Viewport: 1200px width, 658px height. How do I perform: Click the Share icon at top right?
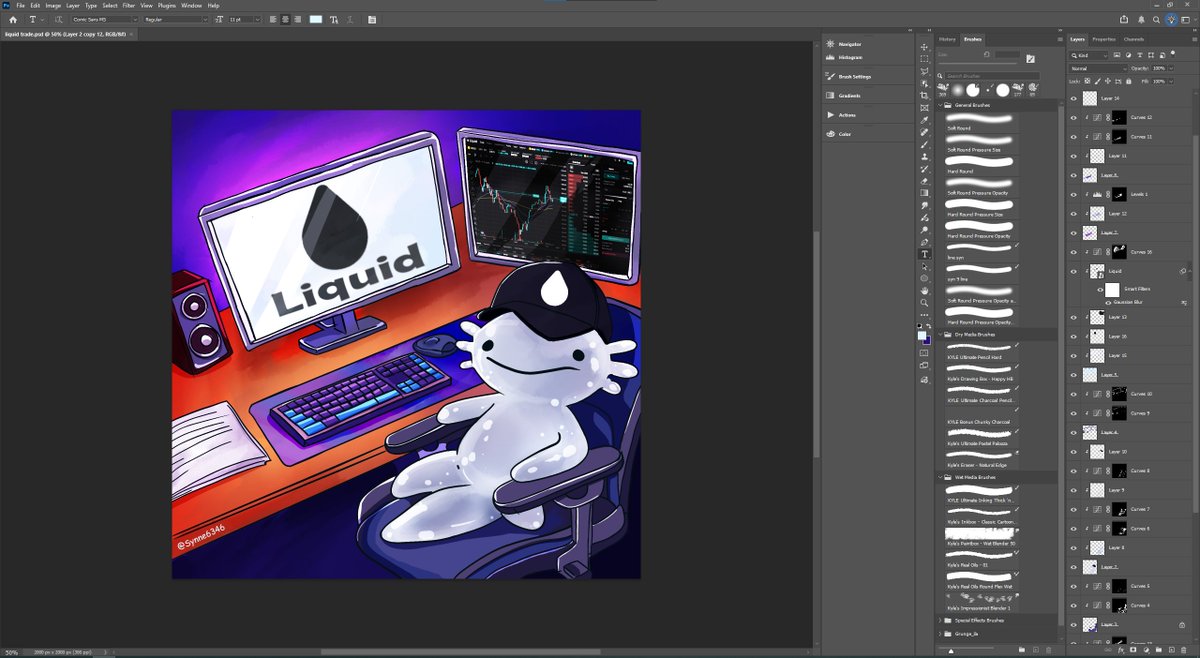pyautogui.click(x=1124, y=19)
